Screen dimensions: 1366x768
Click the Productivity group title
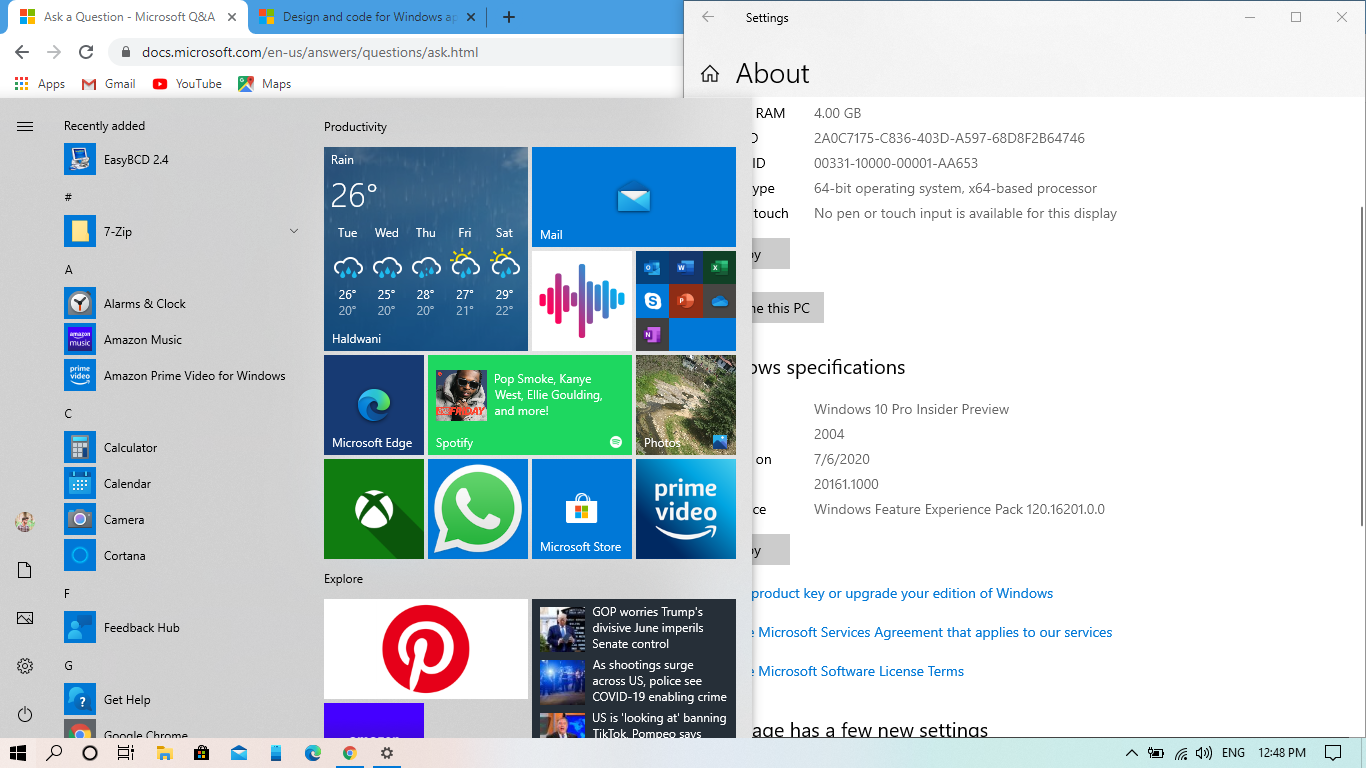pos(355,127)
